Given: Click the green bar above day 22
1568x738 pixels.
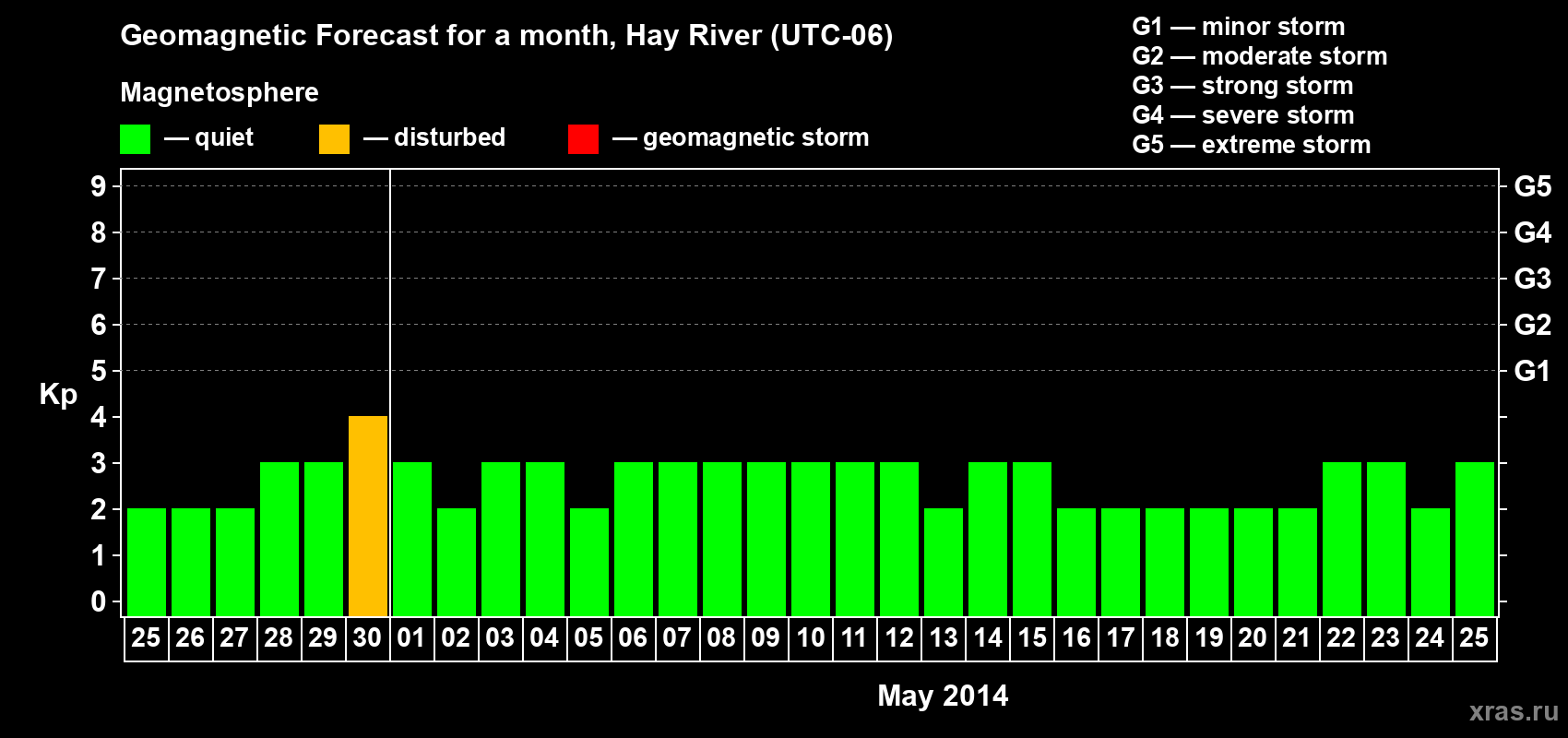Looking at the screenshot, I should click(x=1342, y=539).
